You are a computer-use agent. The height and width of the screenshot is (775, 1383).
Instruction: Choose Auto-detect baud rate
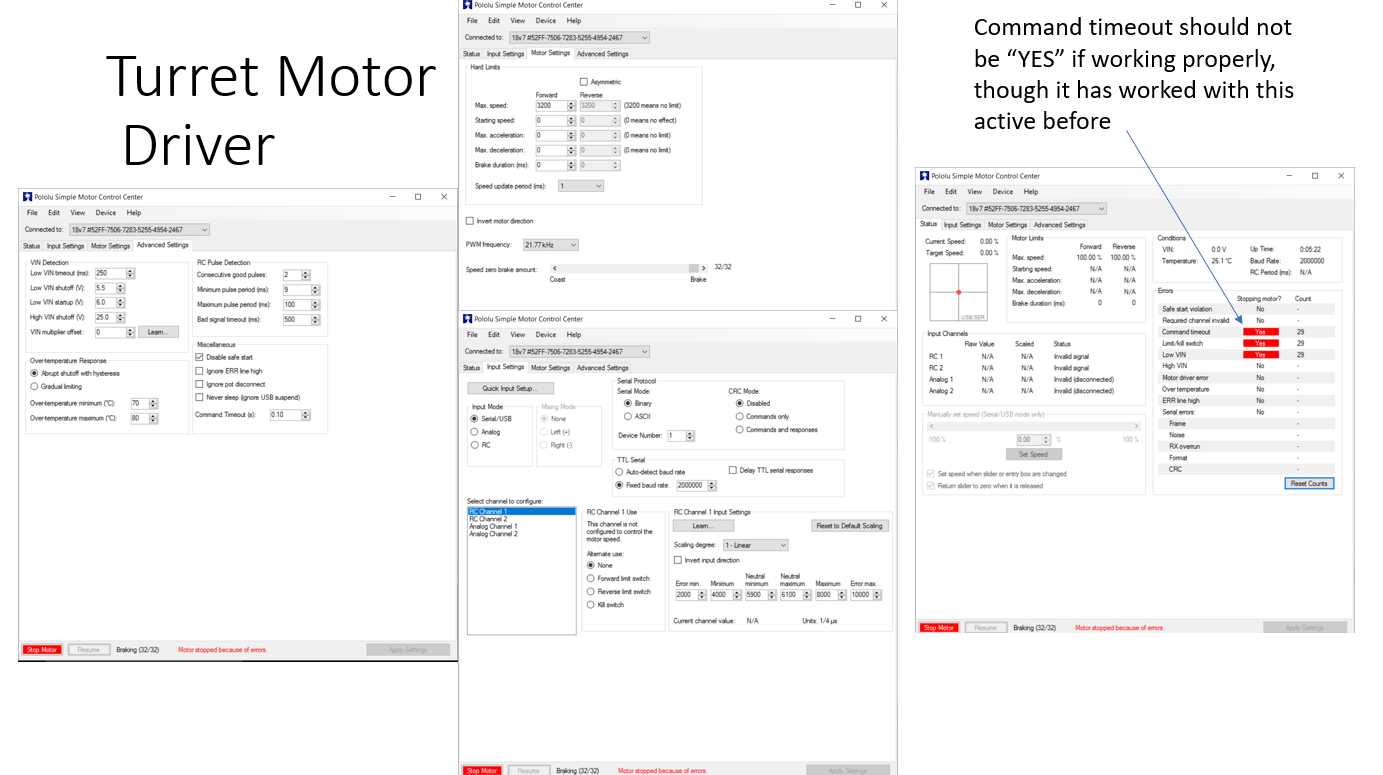click(619, 471)
